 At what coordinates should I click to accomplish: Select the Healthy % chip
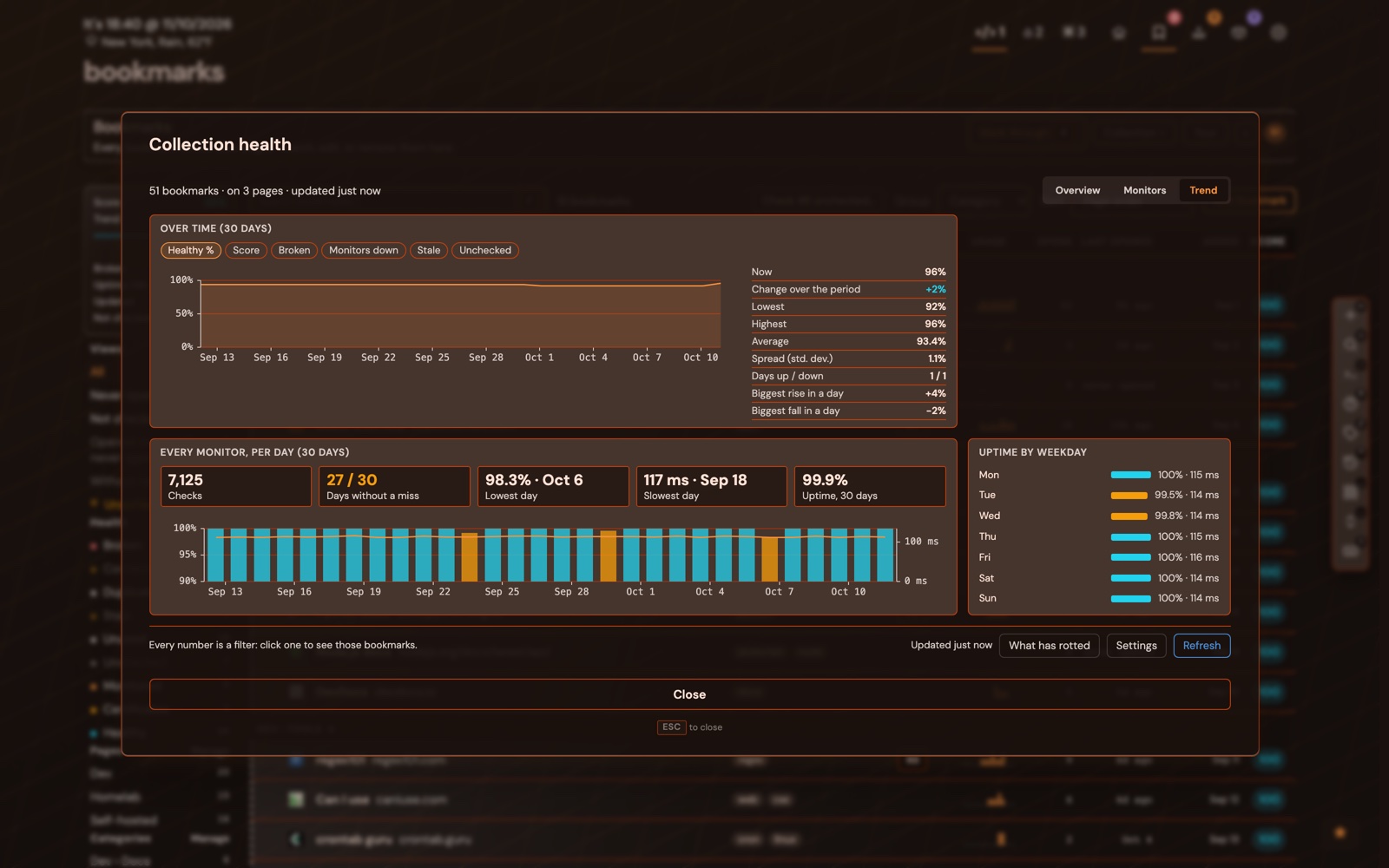tap(191, 250)
